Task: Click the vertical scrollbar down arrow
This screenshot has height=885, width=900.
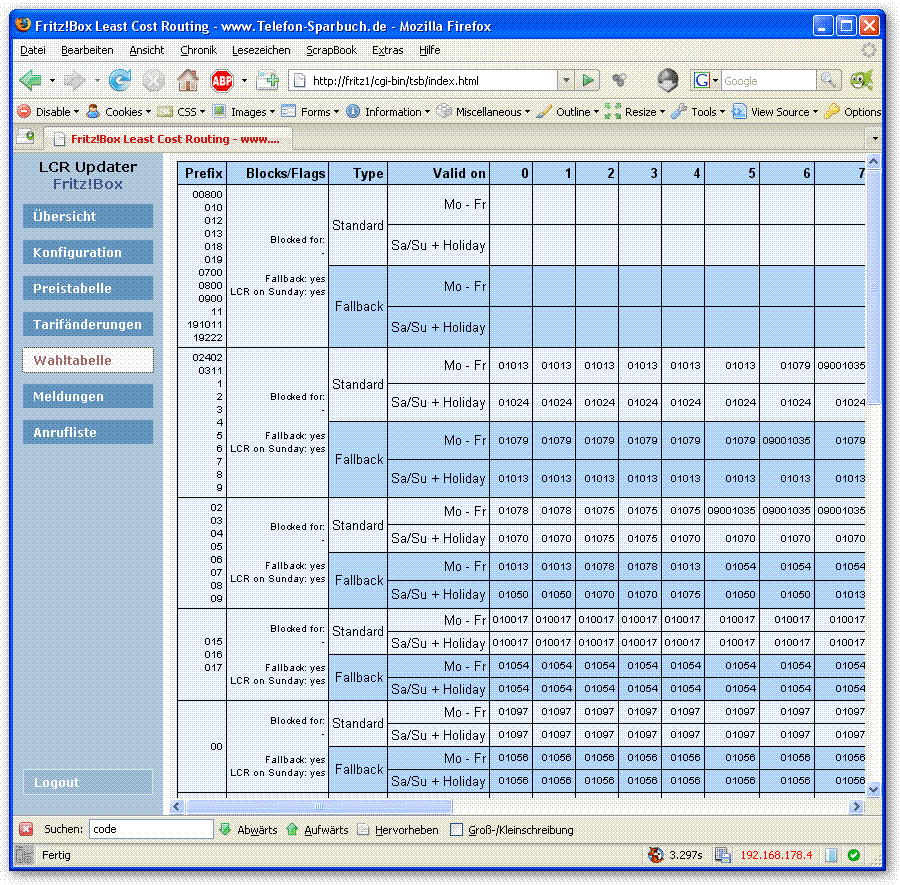Action: pos(873,790)
